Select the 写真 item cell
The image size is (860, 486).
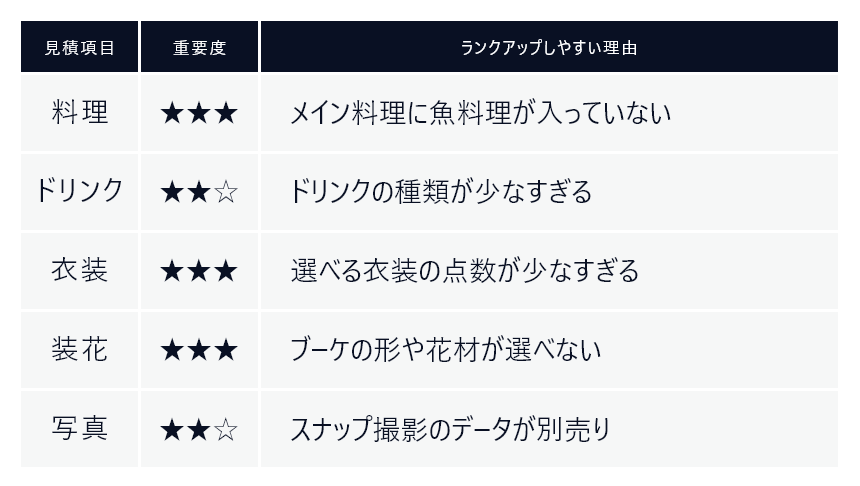tap(80, 428)
